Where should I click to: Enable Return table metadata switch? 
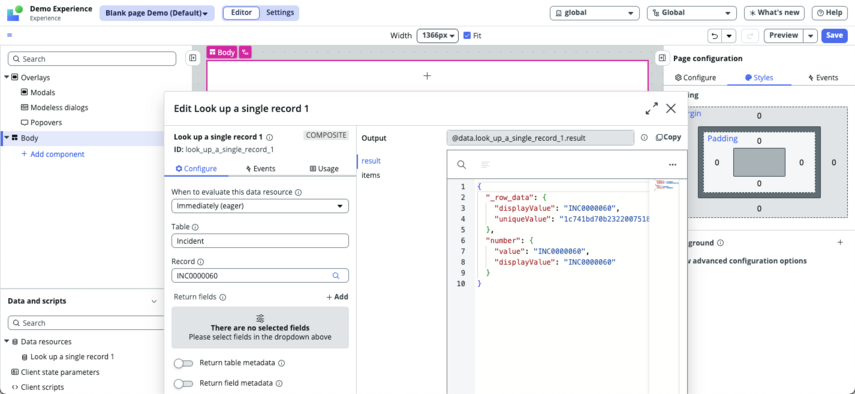pyautogui.click(x=183, y=363)
